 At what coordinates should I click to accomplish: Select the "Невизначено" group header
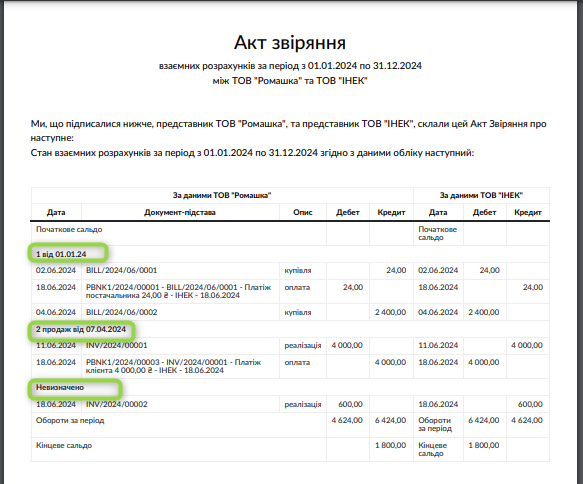pos(59,387)
